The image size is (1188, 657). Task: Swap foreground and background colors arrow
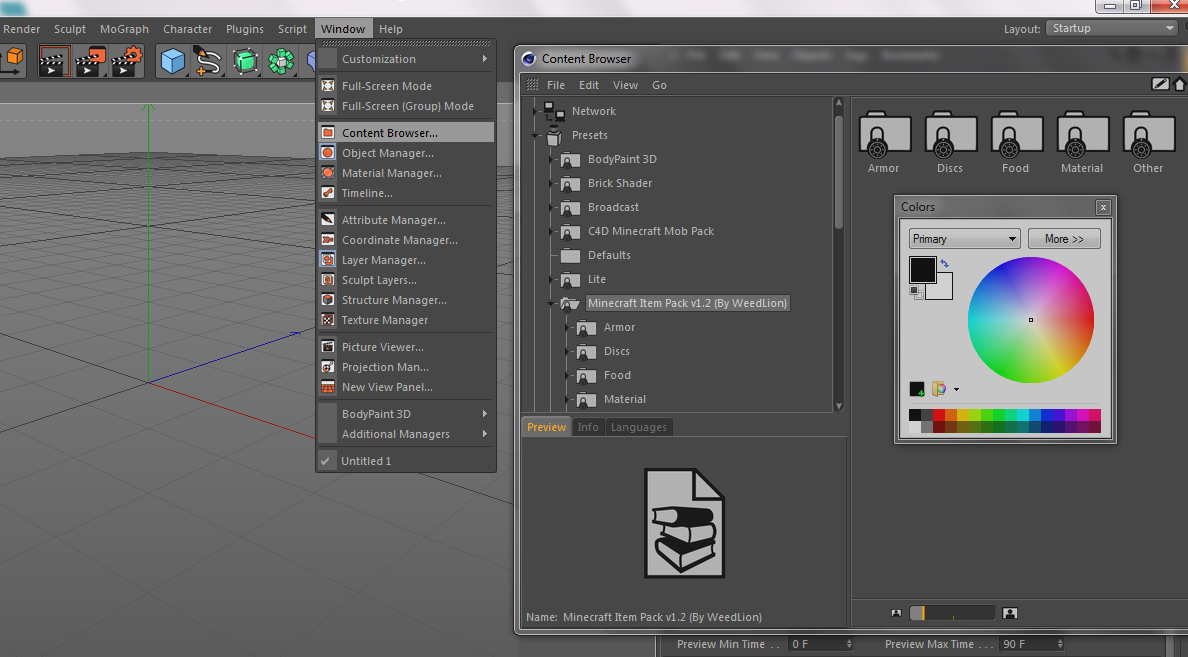(x=944, y=263)
